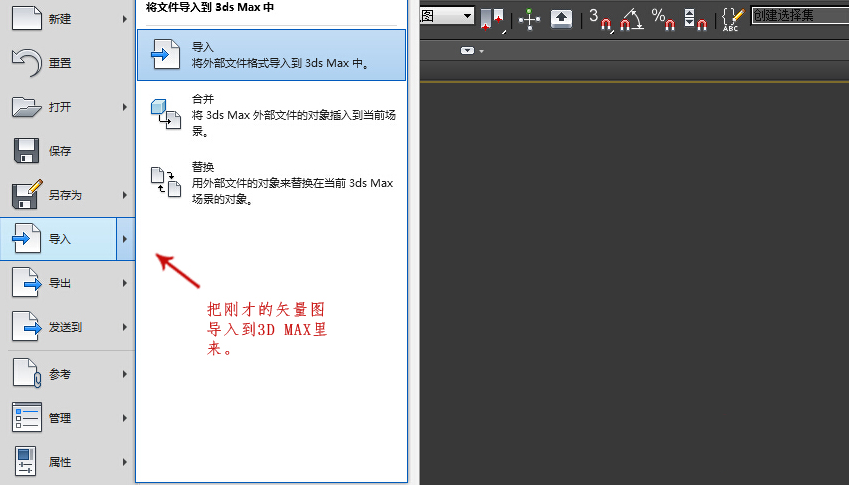Choose 导入 in the application menu
Viewport: 849px width, 485px height.
(x=58, y=239)
